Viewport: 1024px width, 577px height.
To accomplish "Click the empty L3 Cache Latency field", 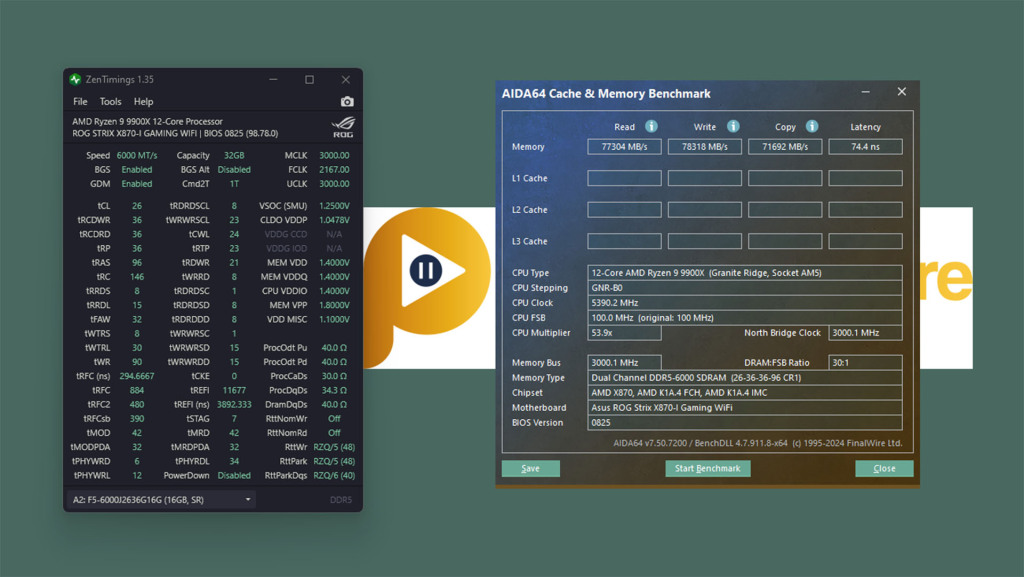I will tap(865, 241).
